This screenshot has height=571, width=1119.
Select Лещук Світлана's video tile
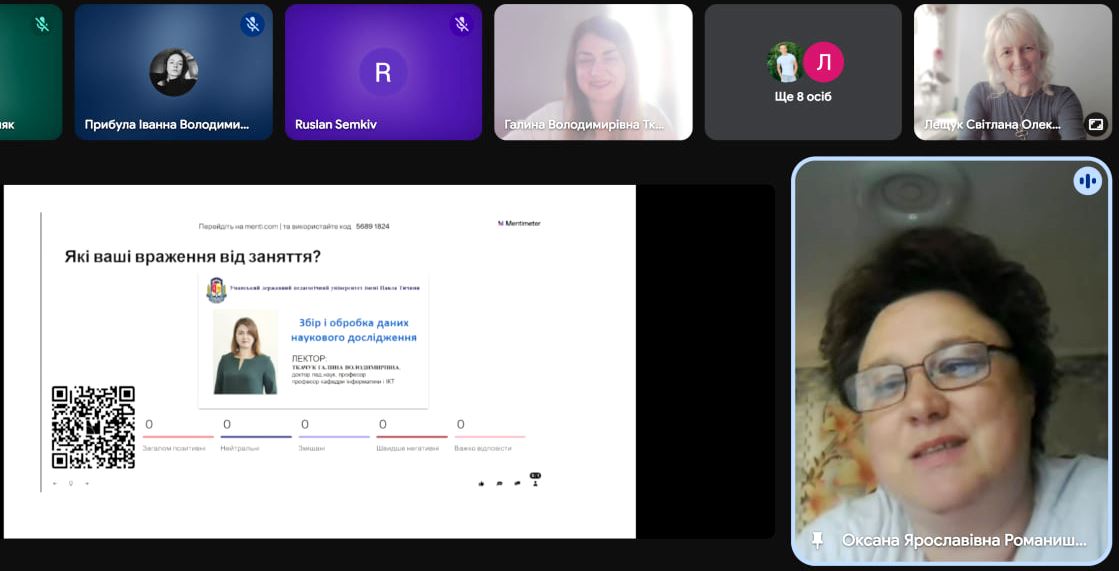1013,72
